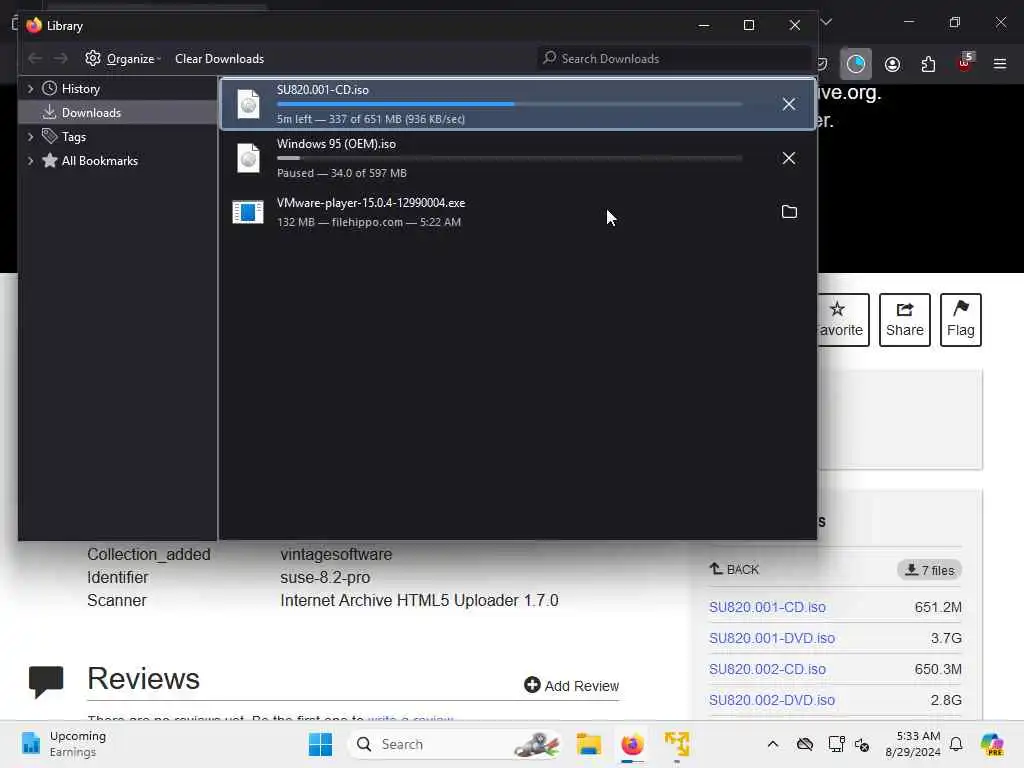The height and width of the screenshot is (768, 1024).
Task: Open Firefox downloads progress toolbar icon
Action: point(856,64)
